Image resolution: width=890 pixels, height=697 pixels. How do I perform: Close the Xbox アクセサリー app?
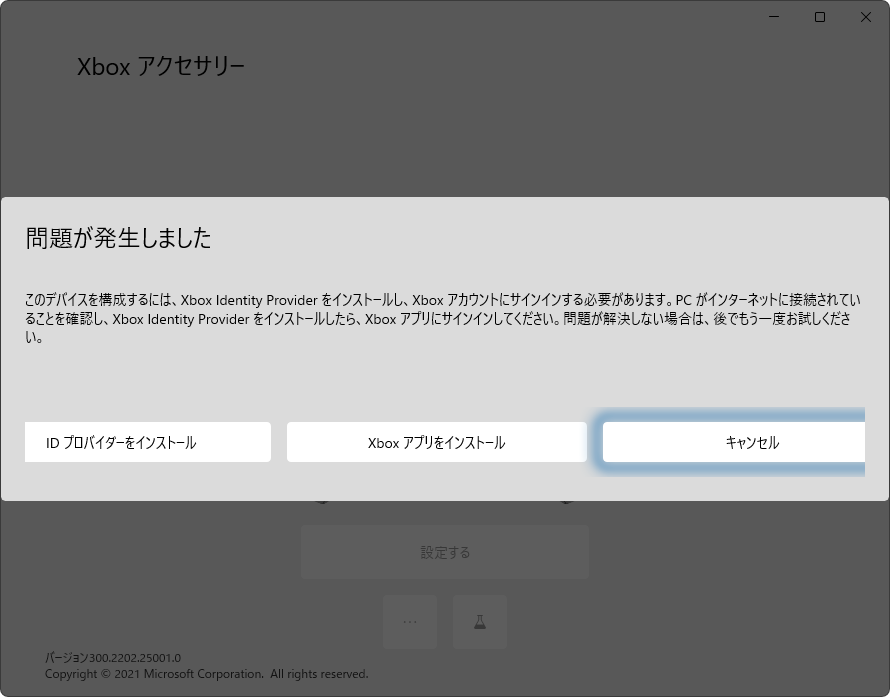865,17
